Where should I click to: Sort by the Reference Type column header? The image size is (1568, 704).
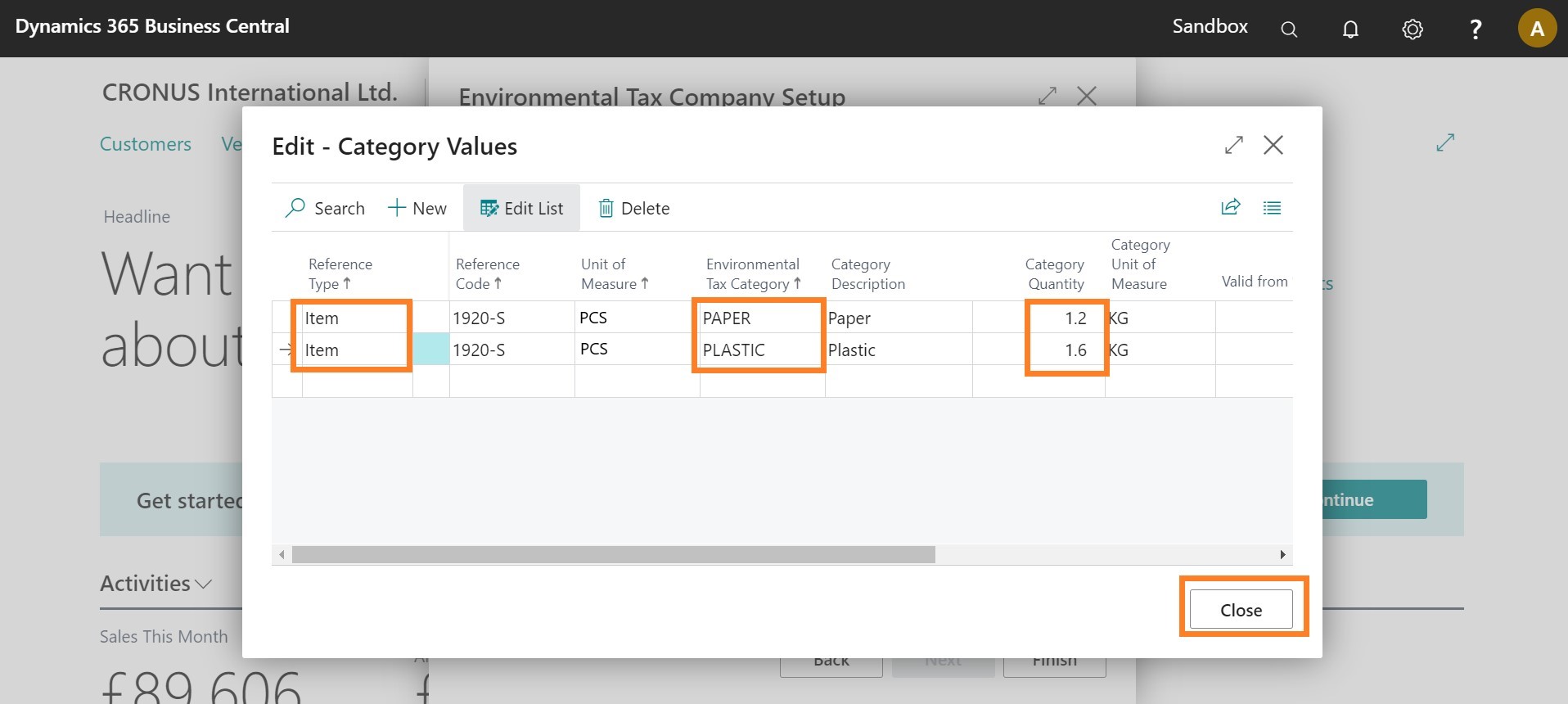point(340,273)
